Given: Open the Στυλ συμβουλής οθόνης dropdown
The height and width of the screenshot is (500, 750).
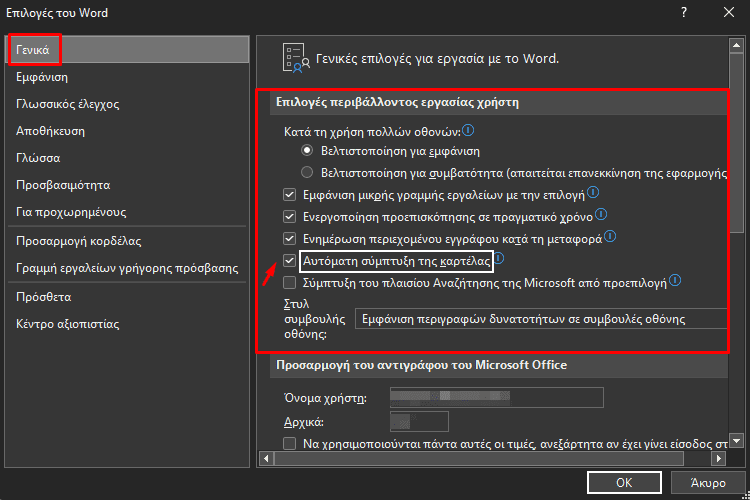Looking at the screenshot, I should coord(540,319).
